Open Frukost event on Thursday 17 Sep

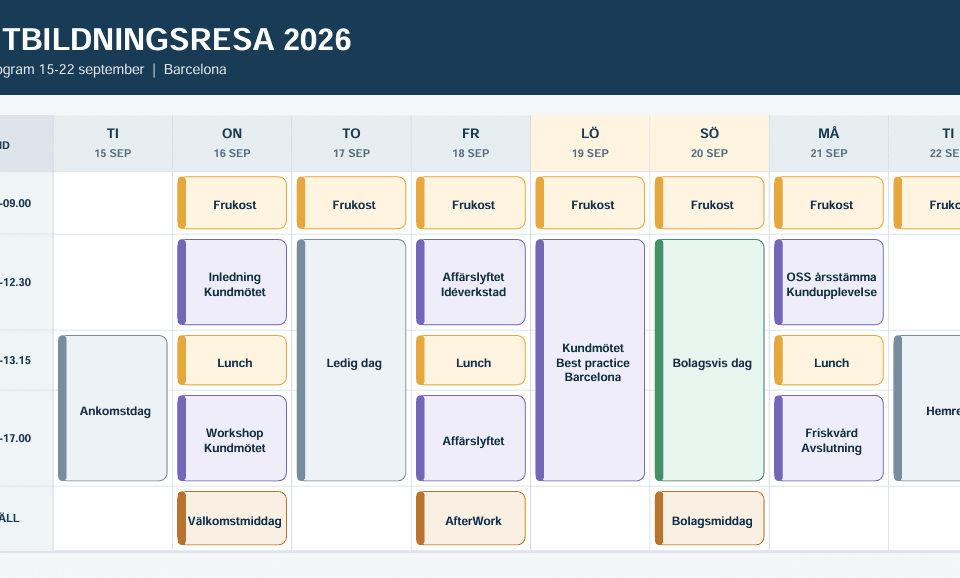tap(351, 203)
